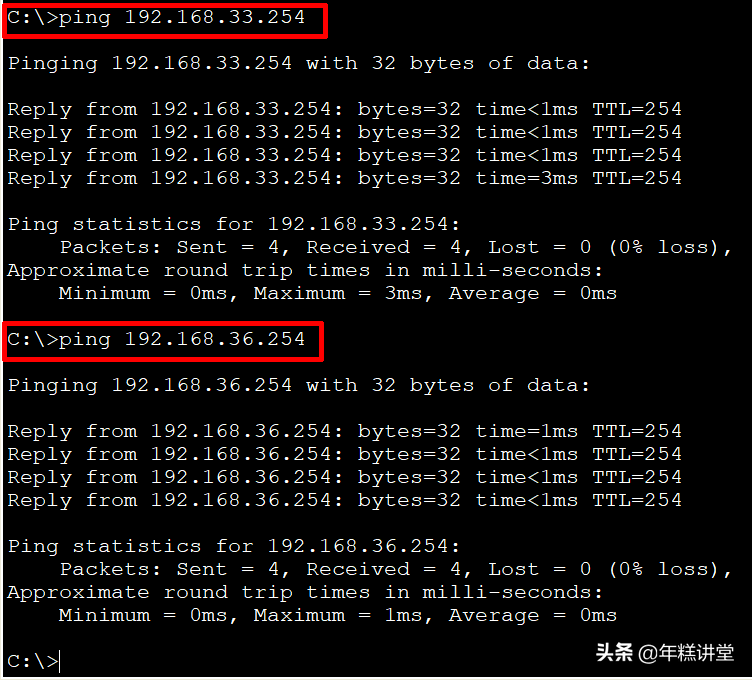Click the command line 'ping 192.168.33.254'
Screen dimensions: 752x680
pyautogui.click(x=156, y=18)
